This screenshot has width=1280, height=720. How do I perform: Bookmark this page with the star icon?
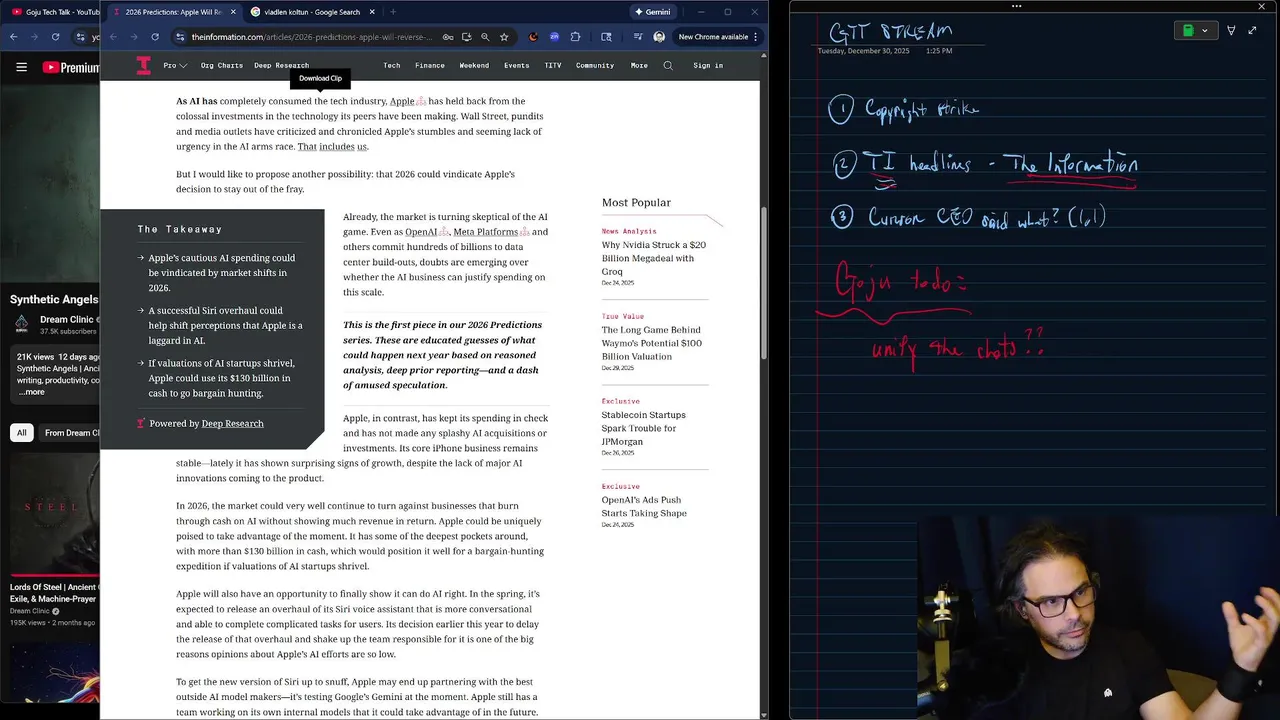click(x=504, y=37)
